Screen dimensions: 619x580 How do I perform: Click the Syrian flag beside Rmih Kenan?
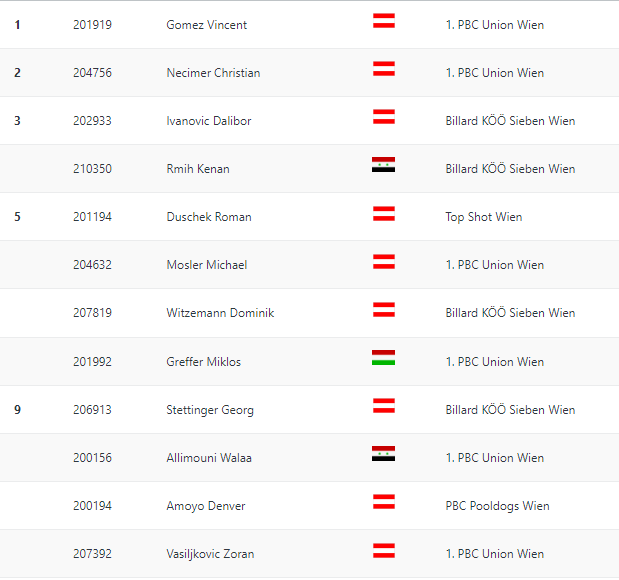[383, 165]
